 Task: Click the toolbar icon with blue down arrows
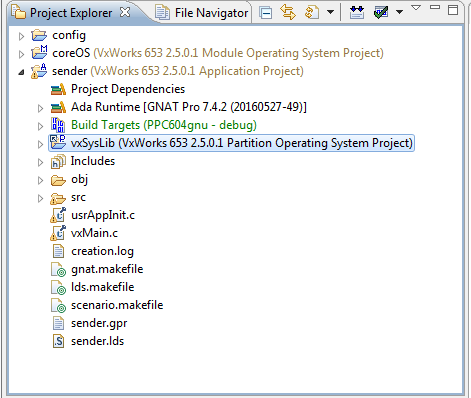point(356,13)
